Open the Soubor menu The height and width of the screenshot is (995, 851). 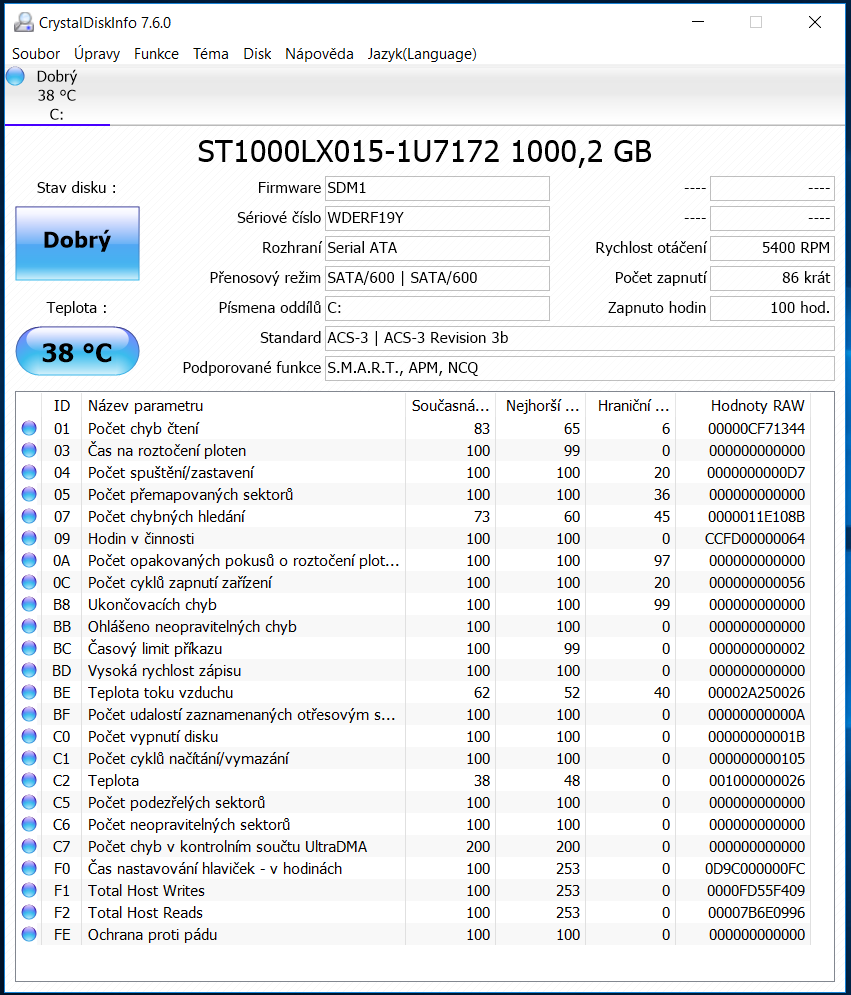(x=36, y=54)
